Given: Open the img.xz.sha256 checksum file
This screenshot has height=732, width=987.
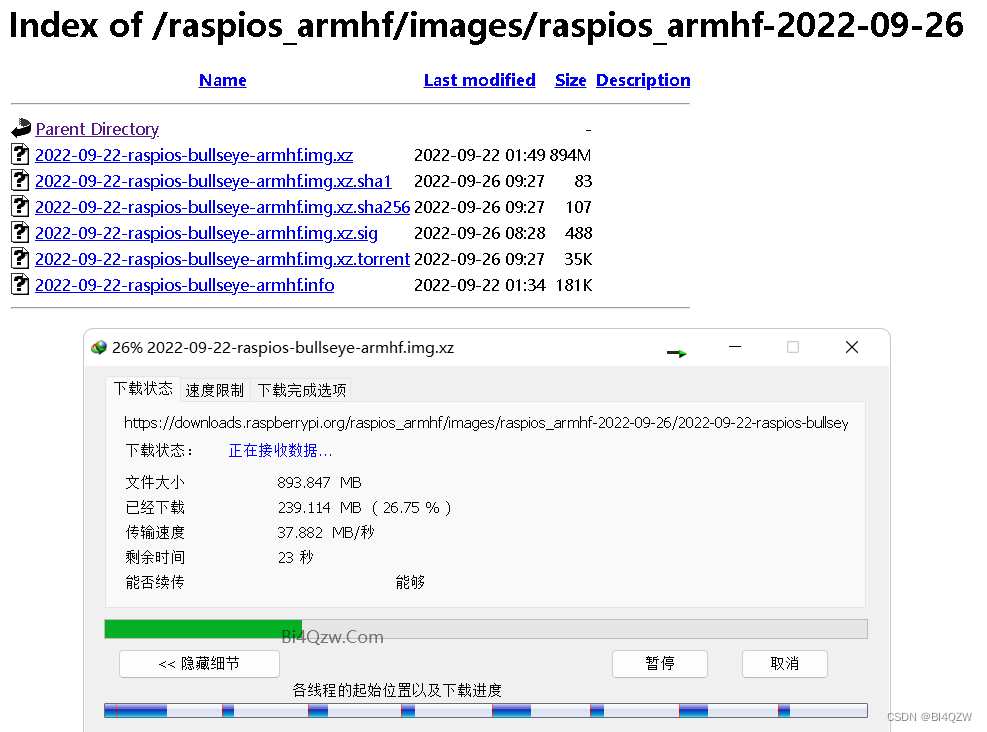Looking at the screenshot, I should (x=222, y=207).
